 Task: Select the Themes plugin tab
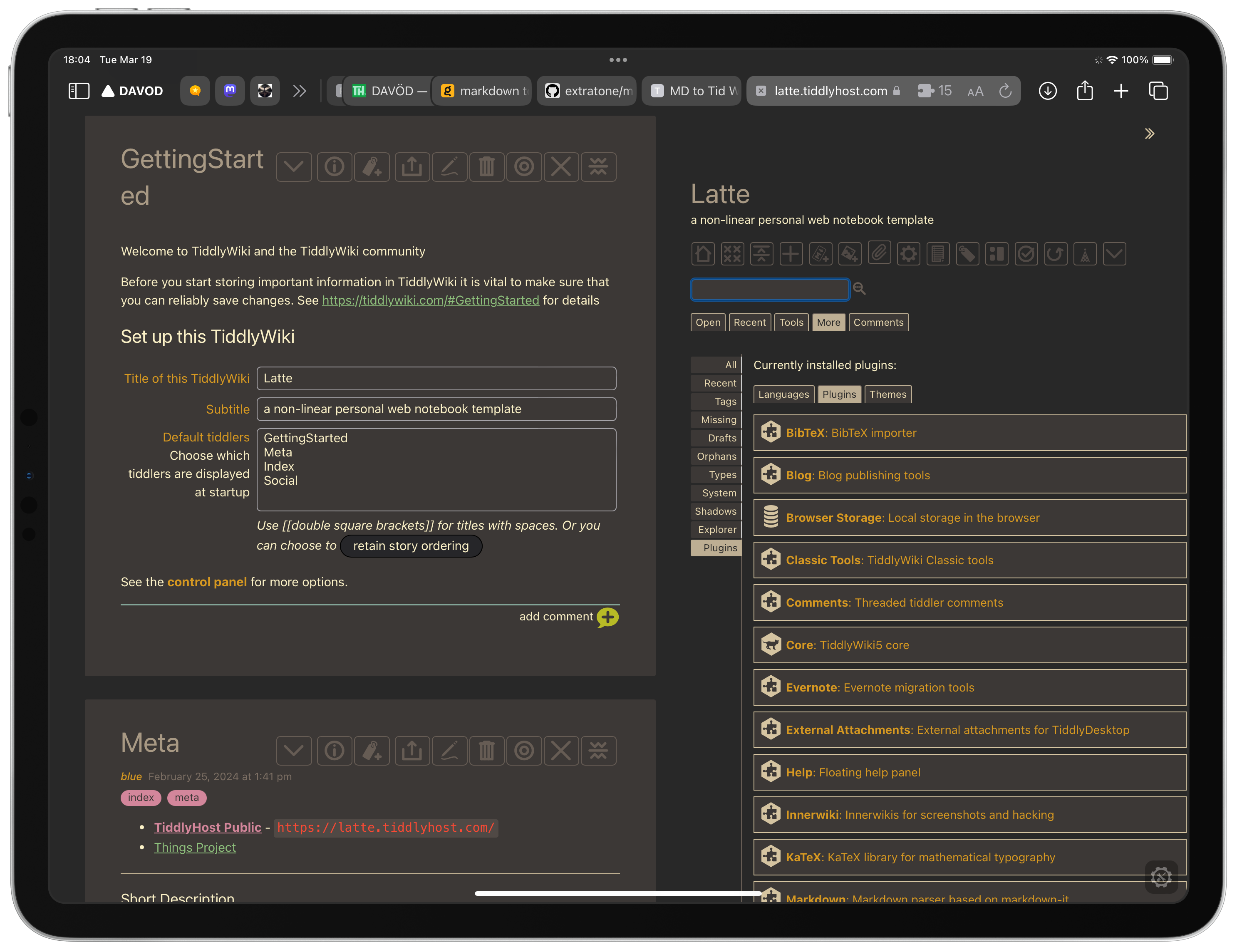(x=887, y=394)
